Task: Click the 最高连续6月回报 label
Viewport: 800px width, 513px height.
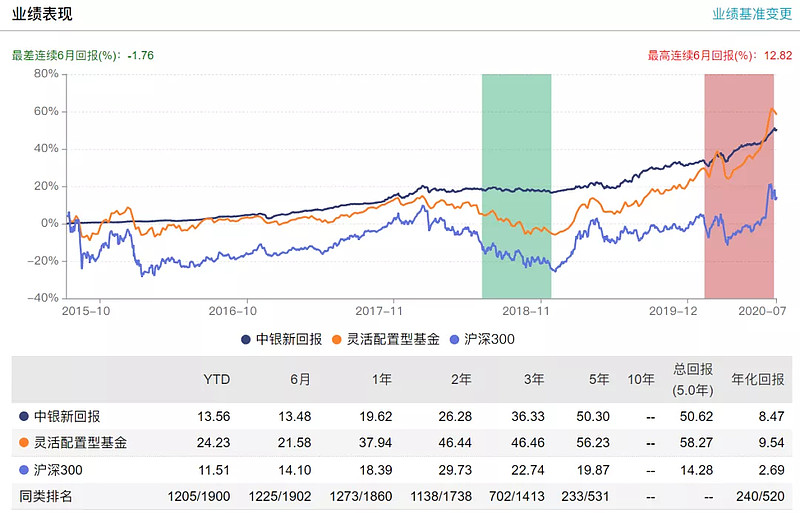Action: coord(704,55)
